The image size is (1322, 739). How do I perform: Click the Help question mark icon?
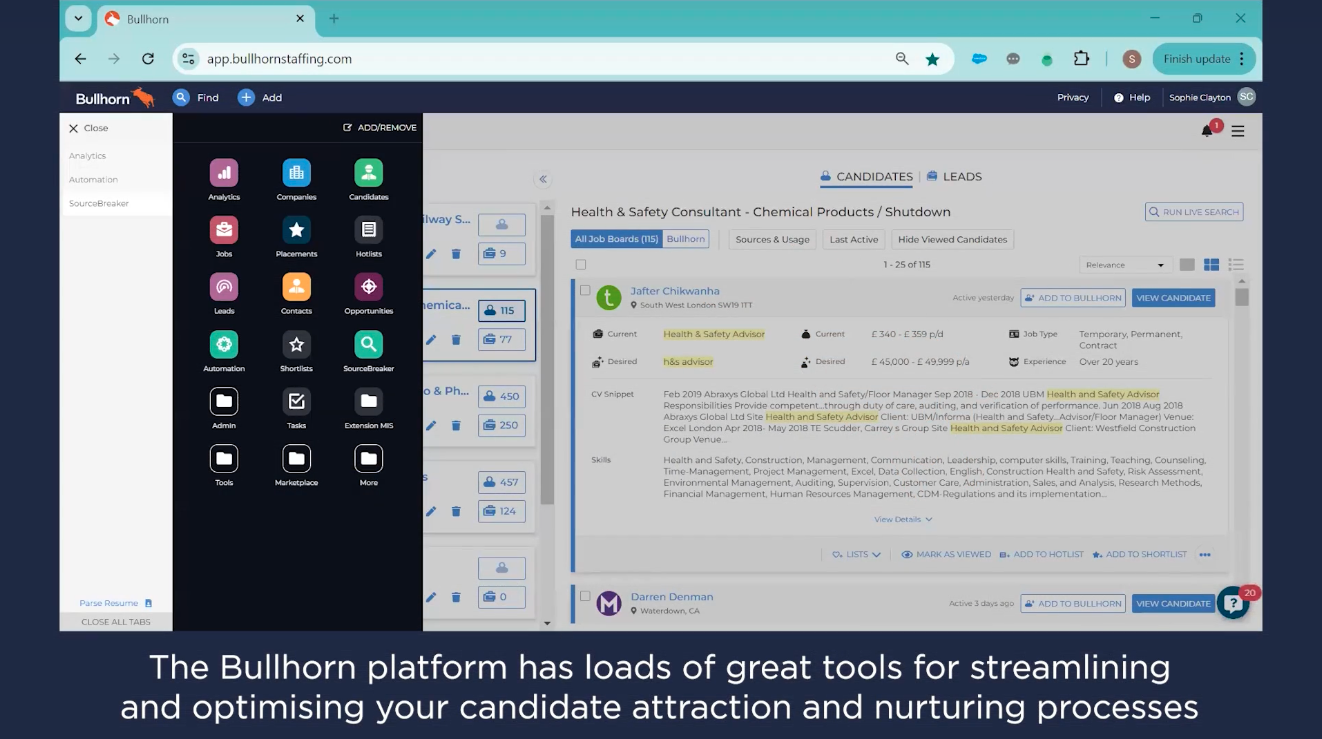[1119, 98]
